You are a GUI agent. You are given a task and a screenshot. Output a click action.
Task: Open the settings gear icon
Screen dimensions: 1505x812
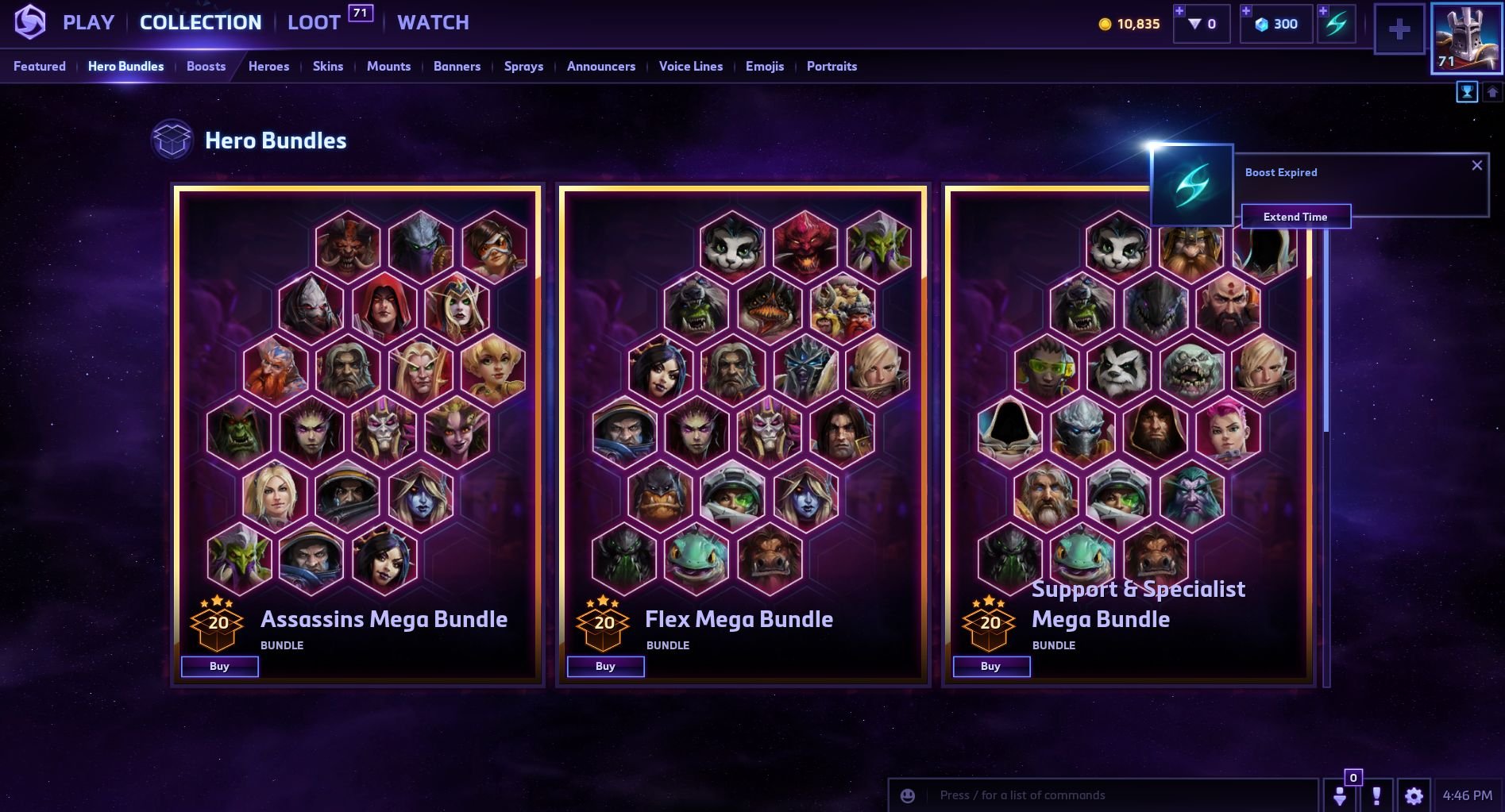pyautogui.click(x=1414, y=795)
